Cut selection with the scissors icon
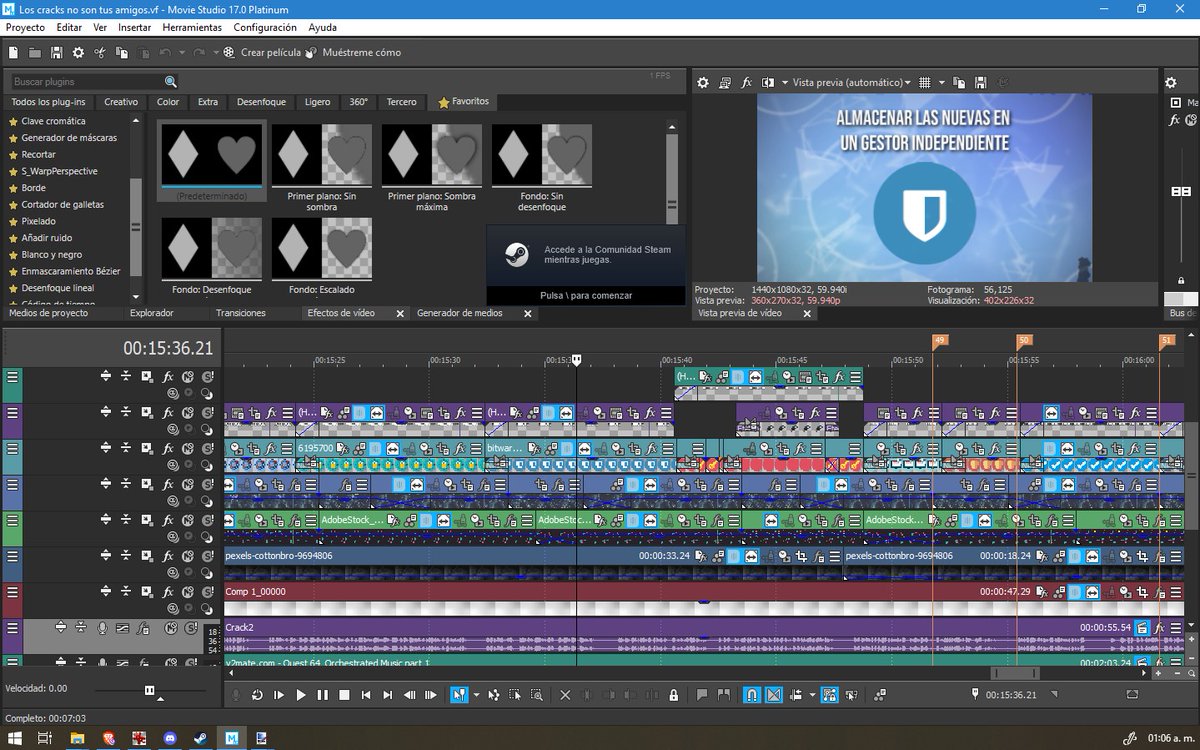 [x=100, y=52]
